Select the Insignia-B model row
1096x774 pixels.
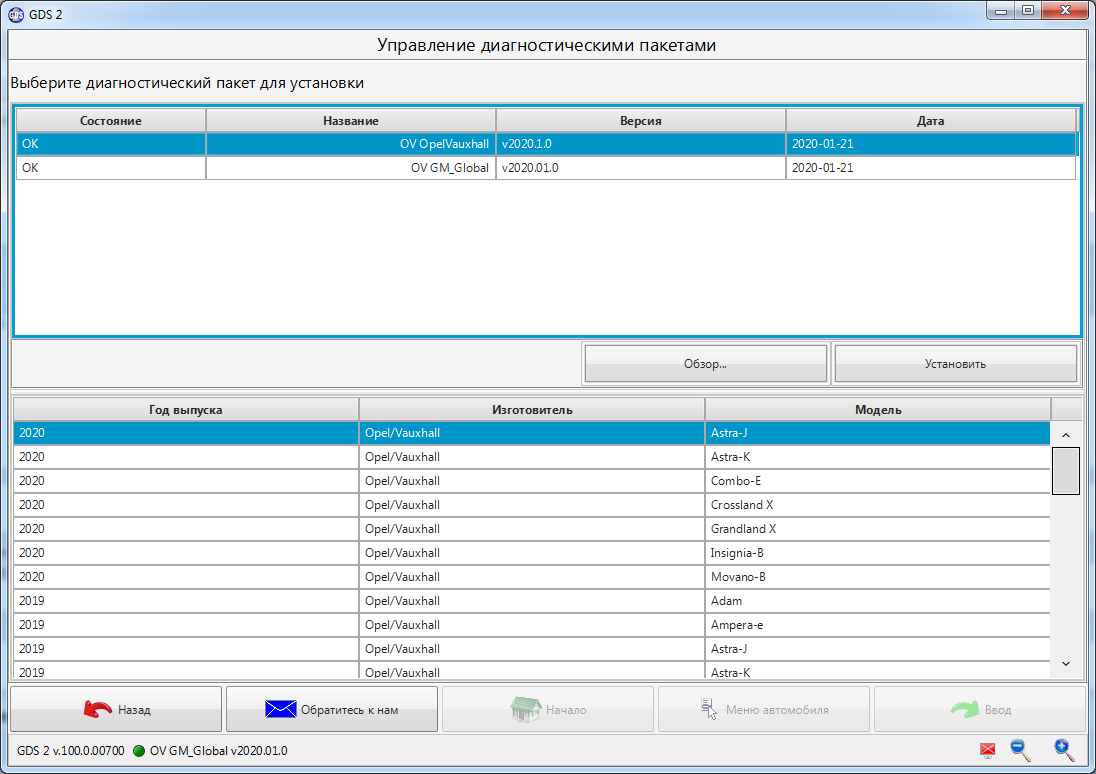coord(532,552)
